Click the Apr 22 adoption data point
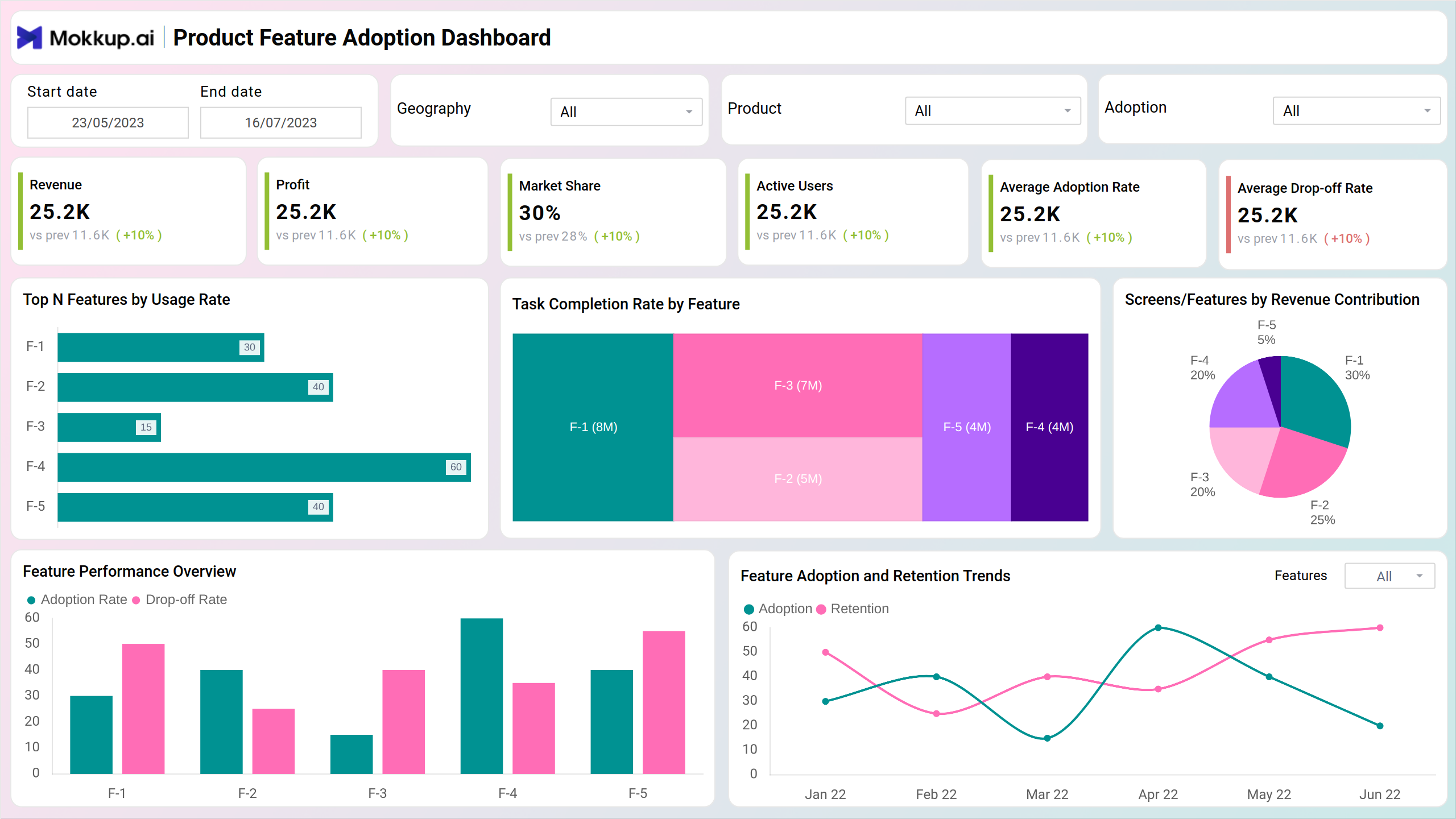 pos(1158,628)
